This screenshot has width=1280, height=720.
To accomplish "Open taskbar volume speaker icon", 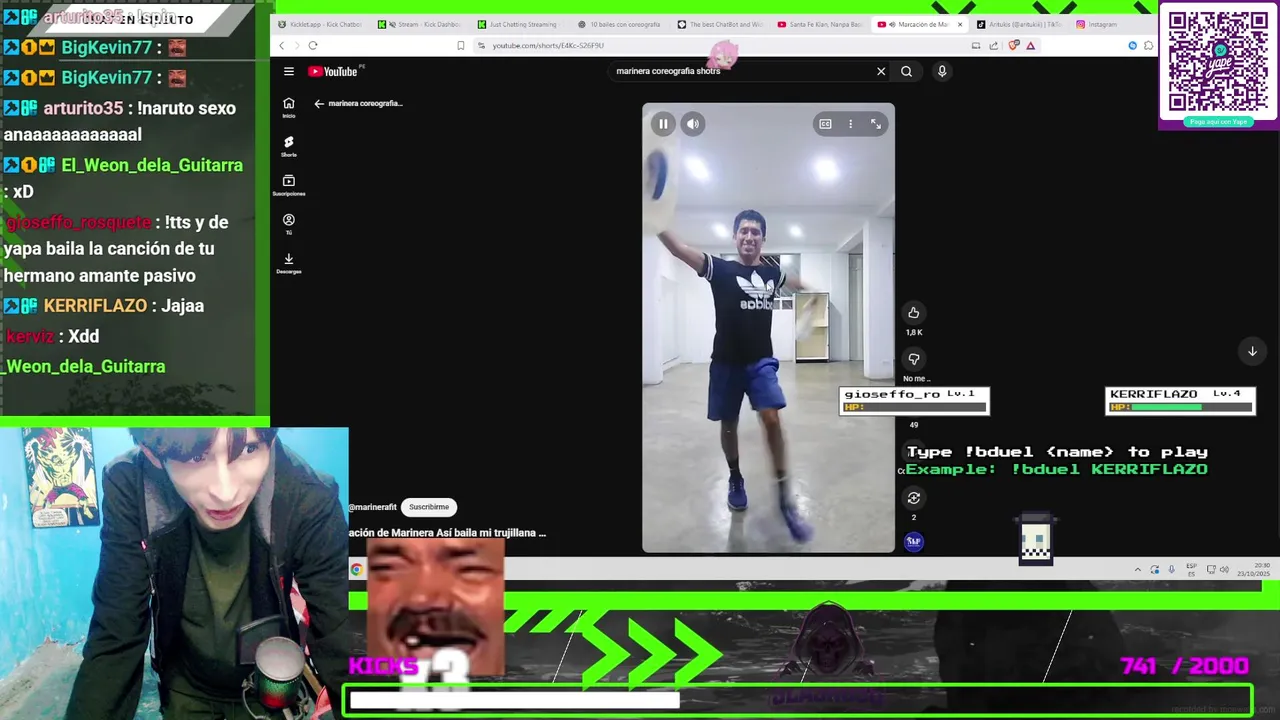I will tap(1224, 570).
